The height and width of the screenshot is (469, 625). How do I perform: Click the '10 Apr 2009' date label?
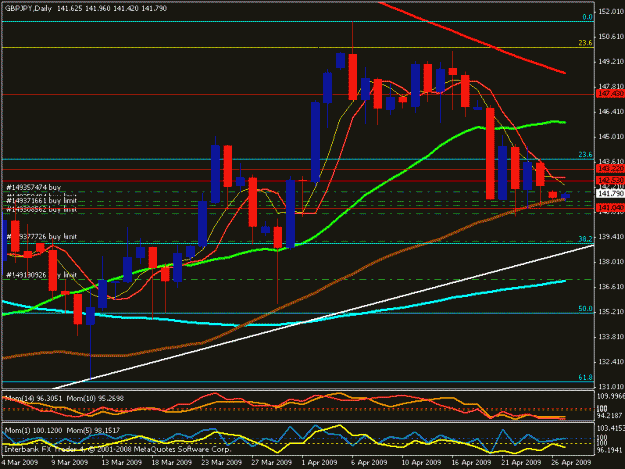421,462
